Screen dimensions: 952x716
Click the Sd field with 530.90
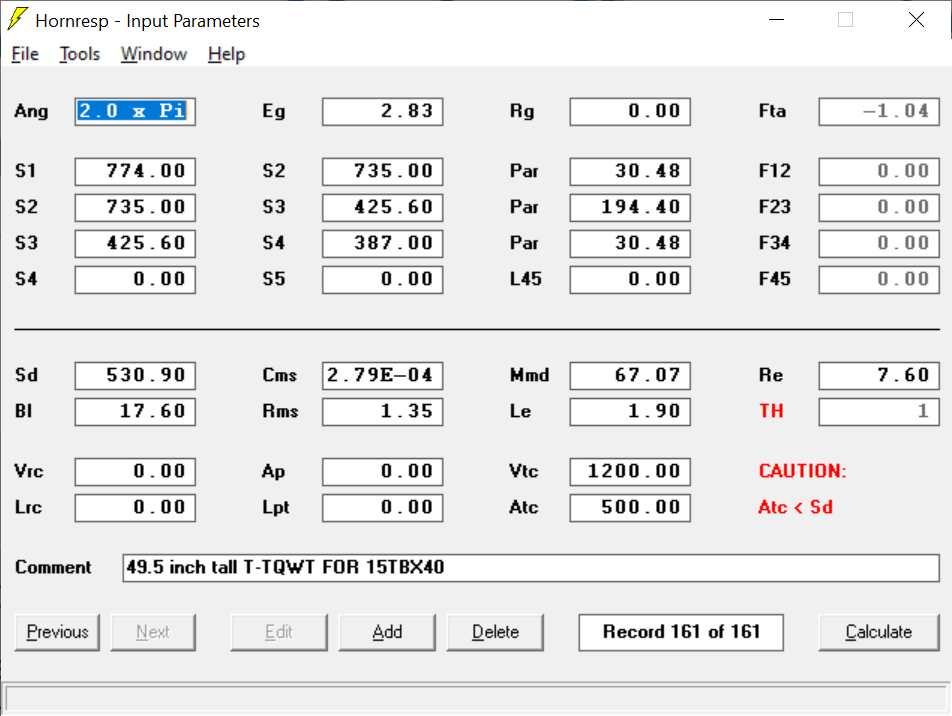pyautogui.click(x=135, y=375)
